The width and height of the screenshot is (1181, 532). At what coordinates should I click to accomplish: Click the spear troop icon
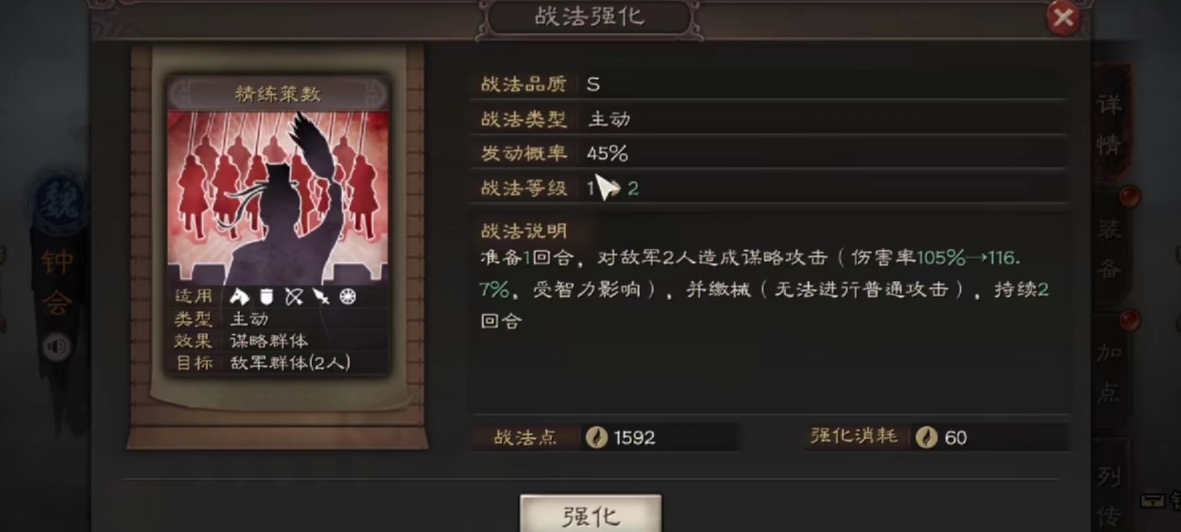pos(321,297)
